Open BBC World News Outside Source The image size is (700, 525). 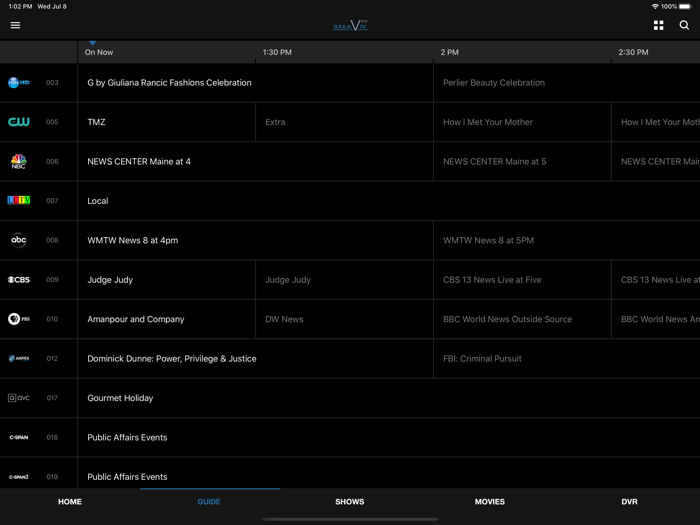(x=522, y=319)
